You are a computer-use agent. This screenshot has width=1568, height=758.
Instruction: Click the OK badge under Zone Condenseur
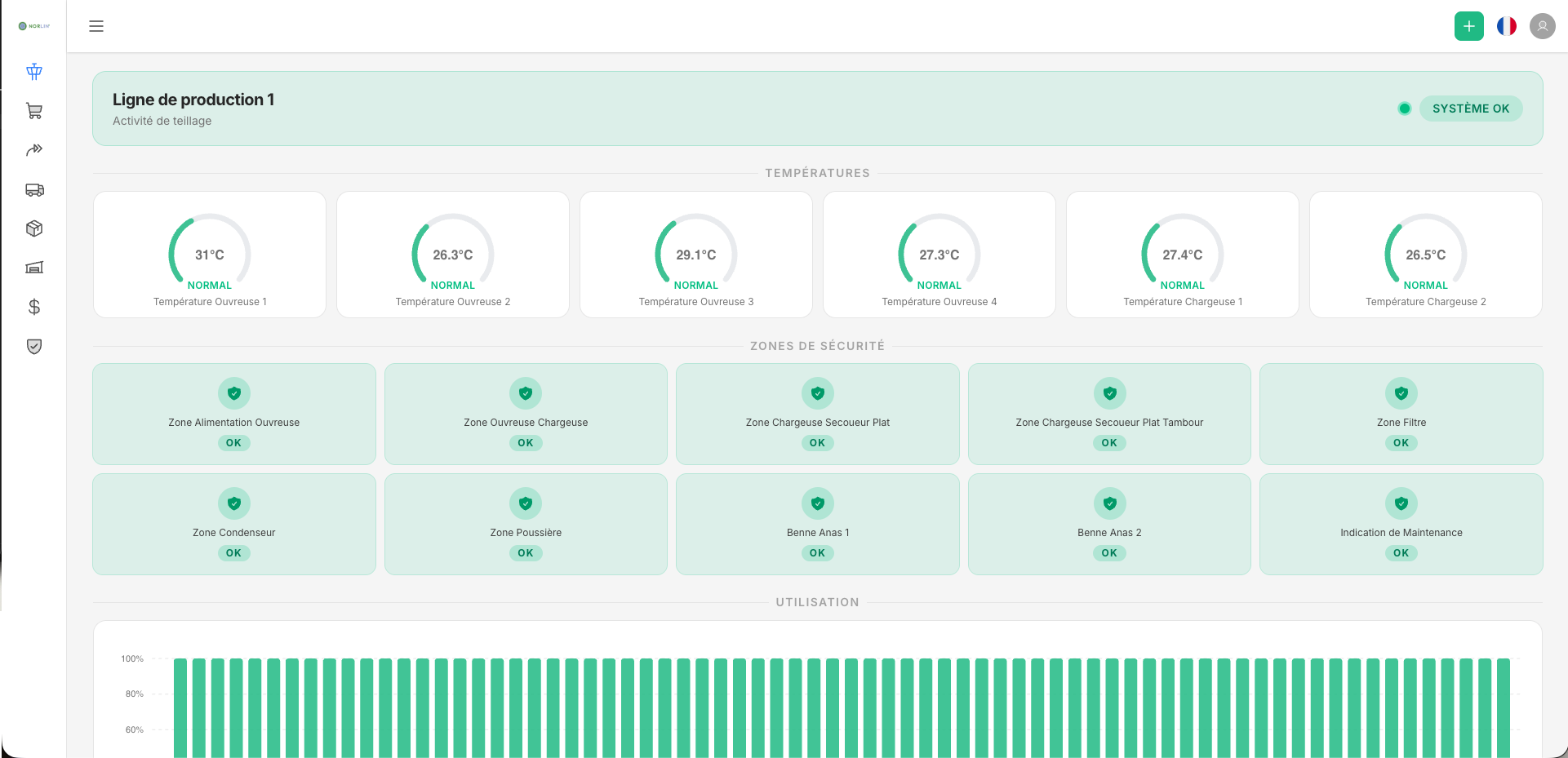point(234,553)
